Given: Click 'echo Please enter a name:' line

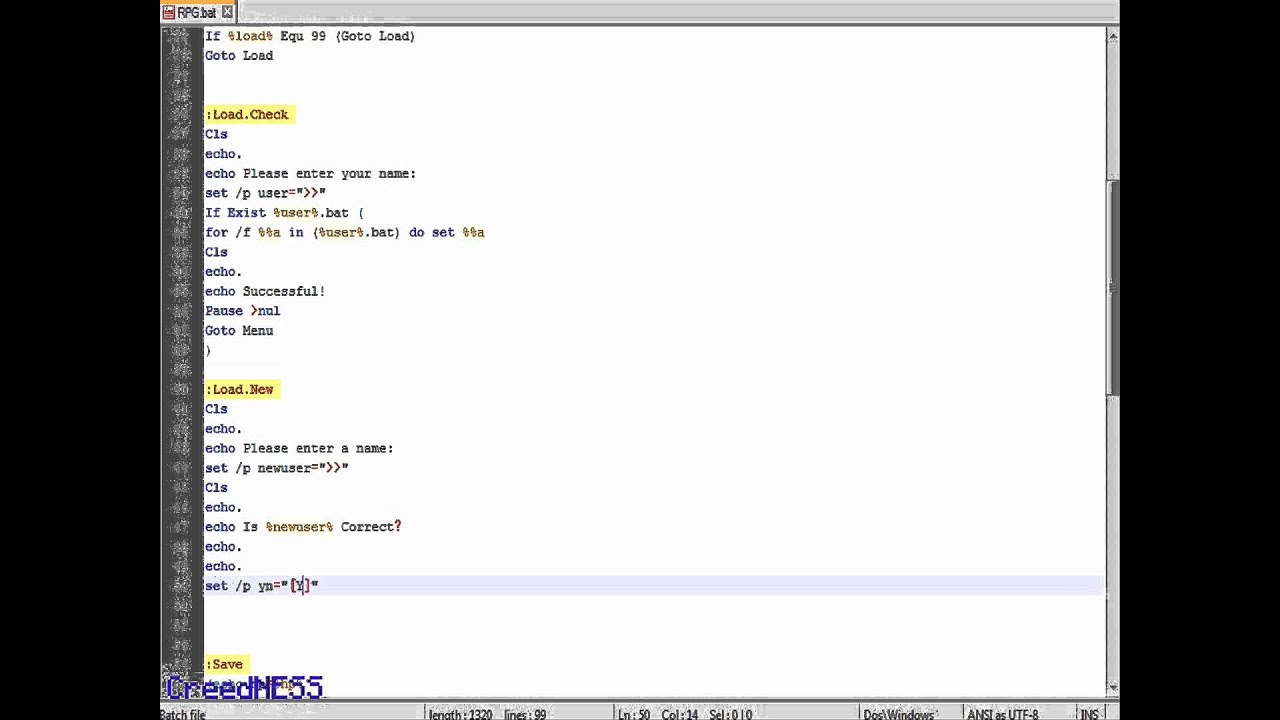Looking at the screenshot, I should [x=299, y=449].
